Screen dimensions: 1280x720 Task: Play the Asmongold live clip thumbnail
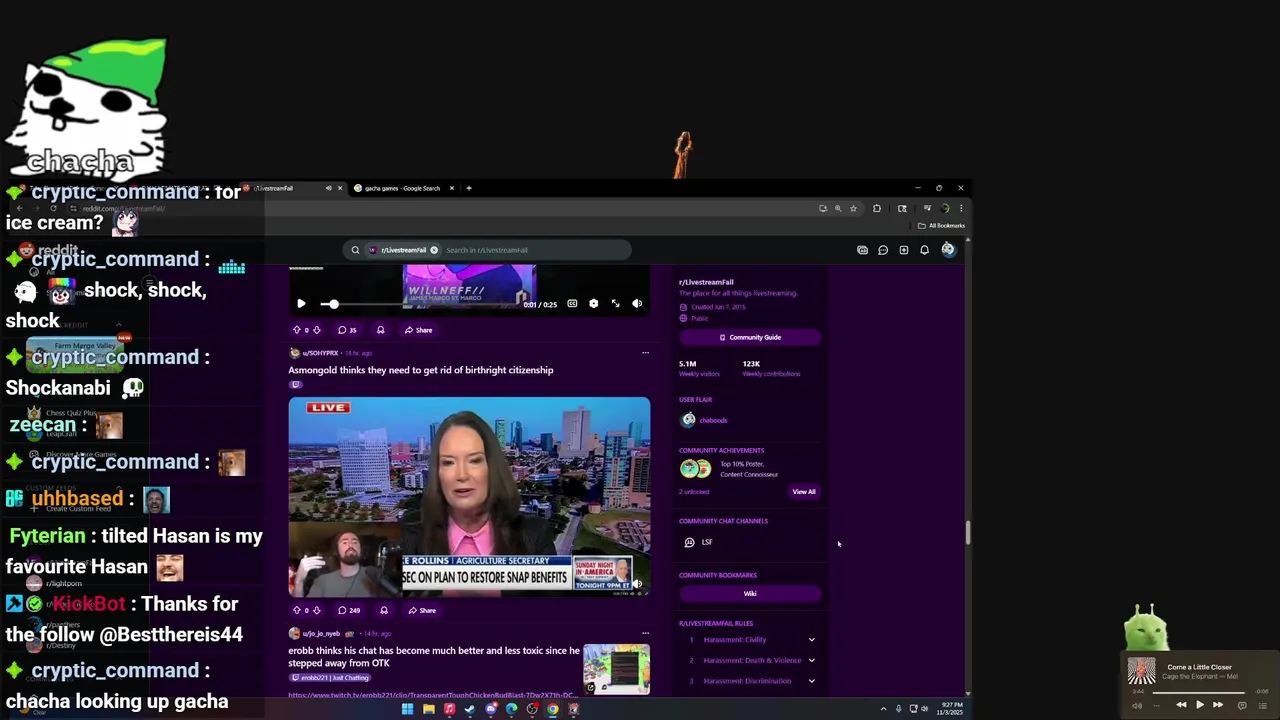point(469,497)
